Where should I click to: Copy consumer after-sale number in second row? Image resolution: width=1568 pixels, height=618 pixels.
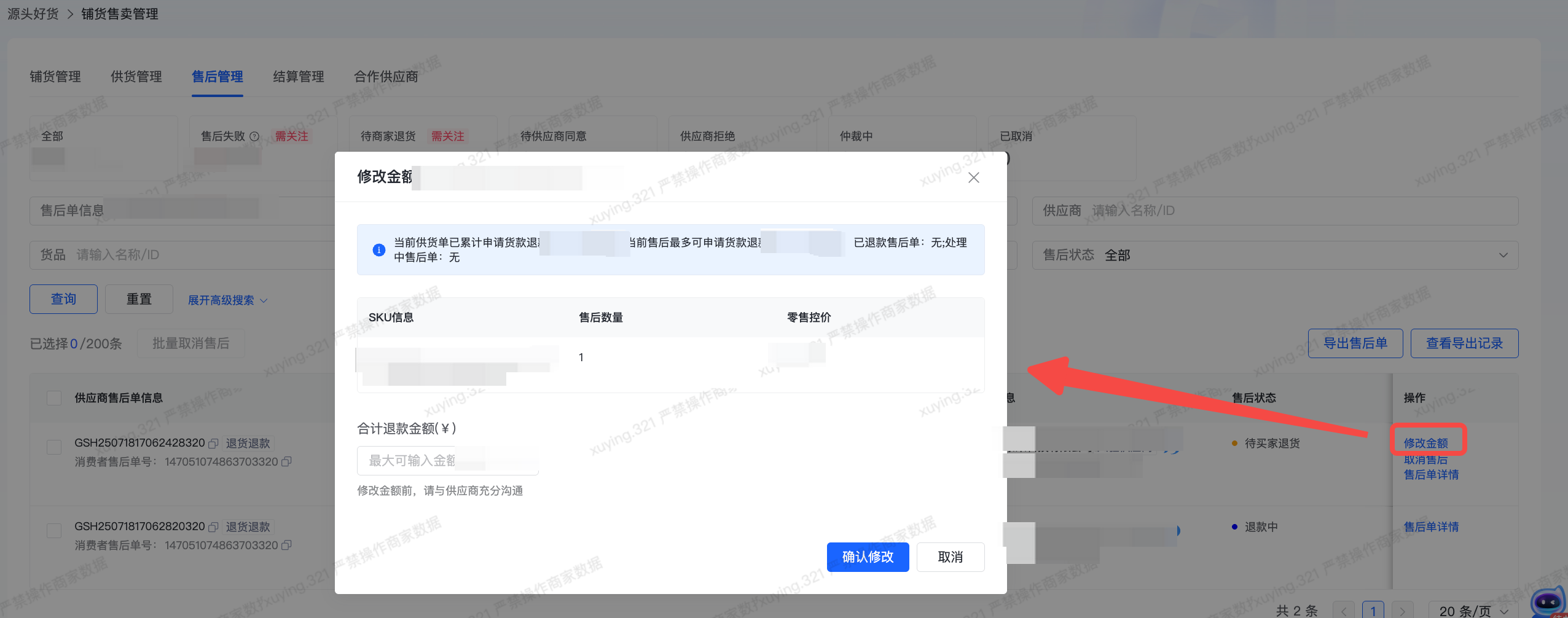pos(286,545)
